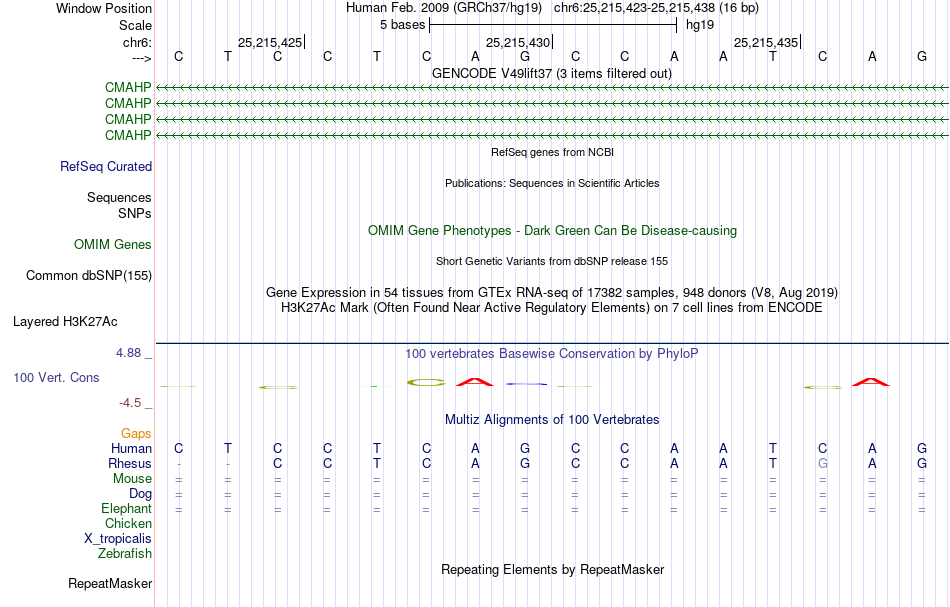Open the RepeatMasker track label

point(110,583)
